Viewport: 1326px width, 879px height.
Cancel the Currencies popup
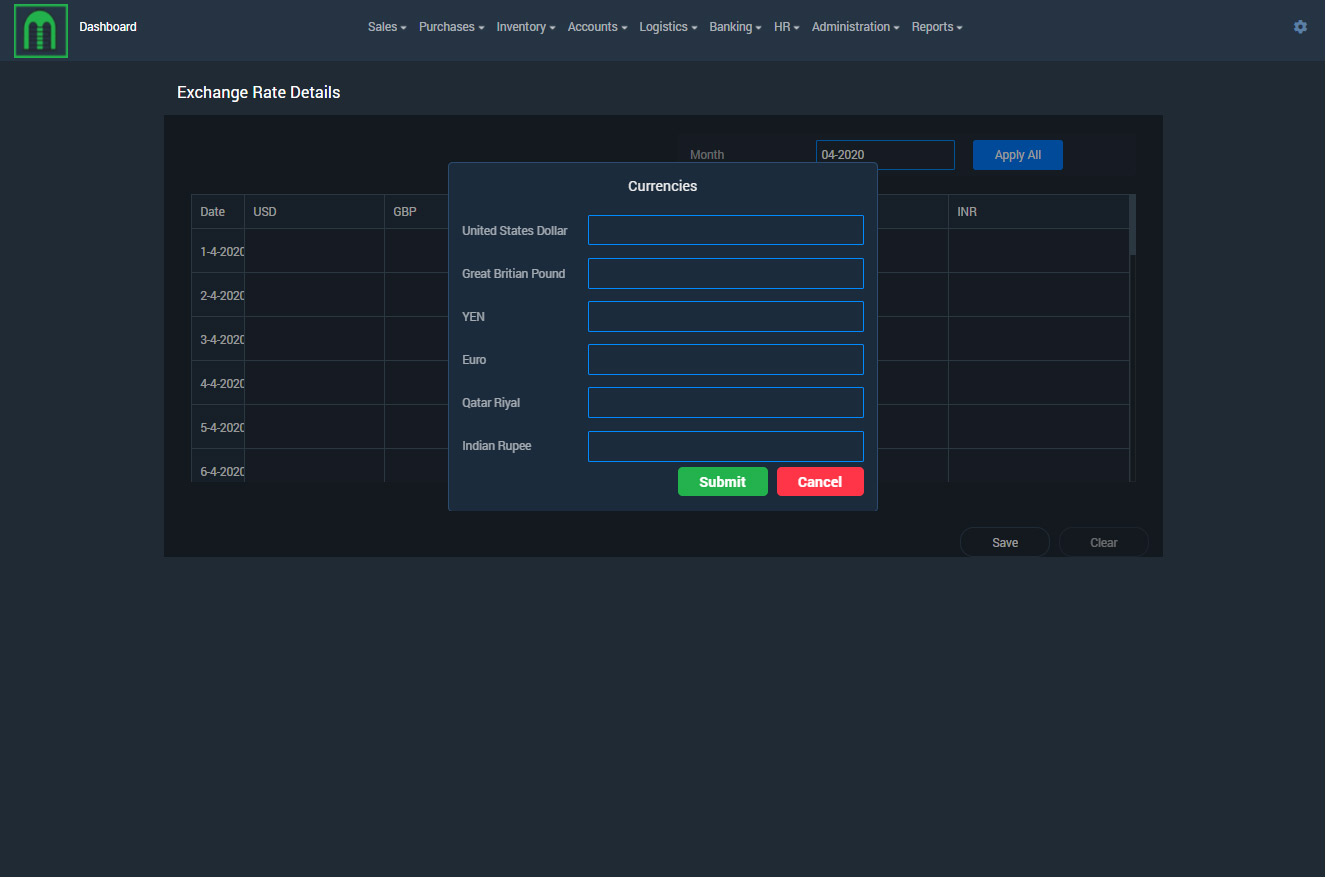pyautogui.click(x=820, y=482)
